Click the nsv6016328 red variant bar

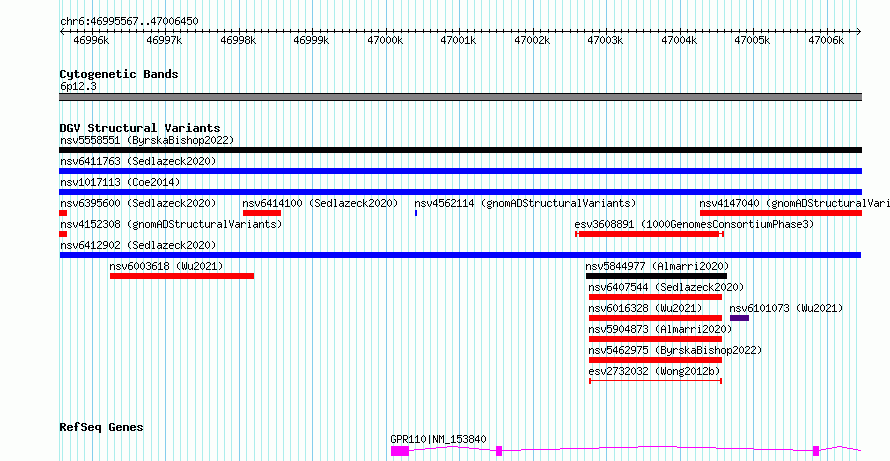coord(656,318)
